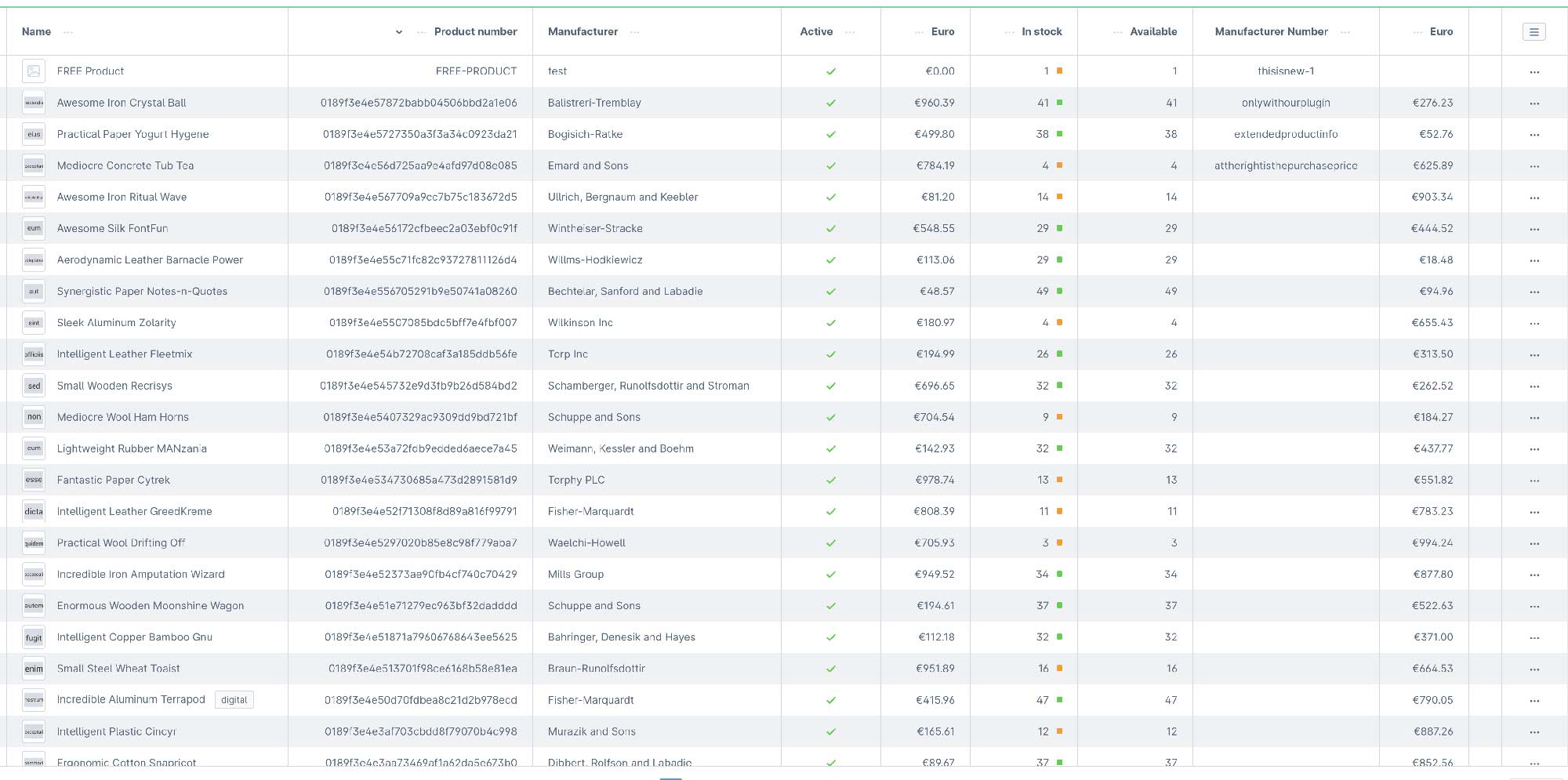This screenshot has width=1568, height=780.
Task: Sort by Name column header
Action: (x=36, y=31)
